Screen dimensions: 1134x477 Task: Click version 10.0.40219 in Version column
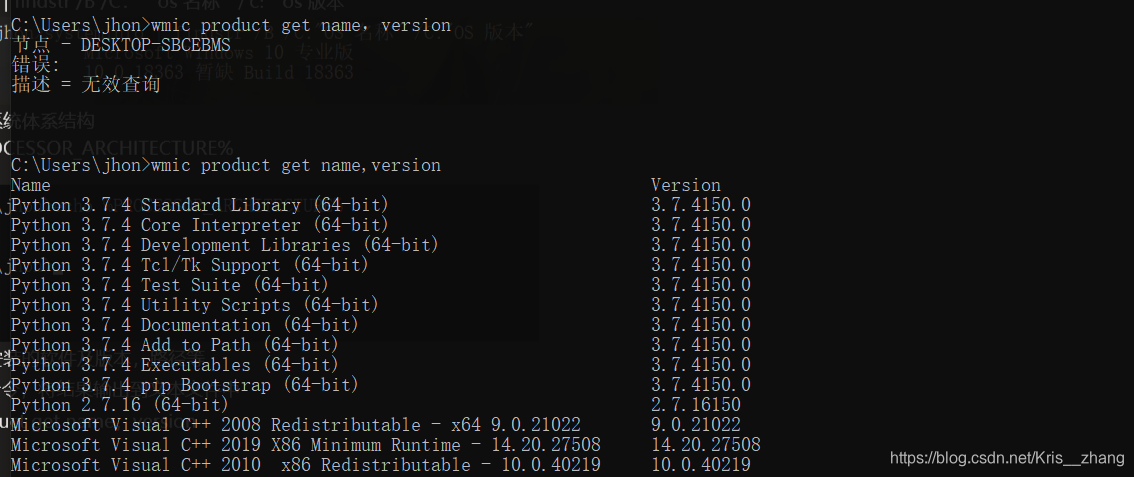pos(701,465)
